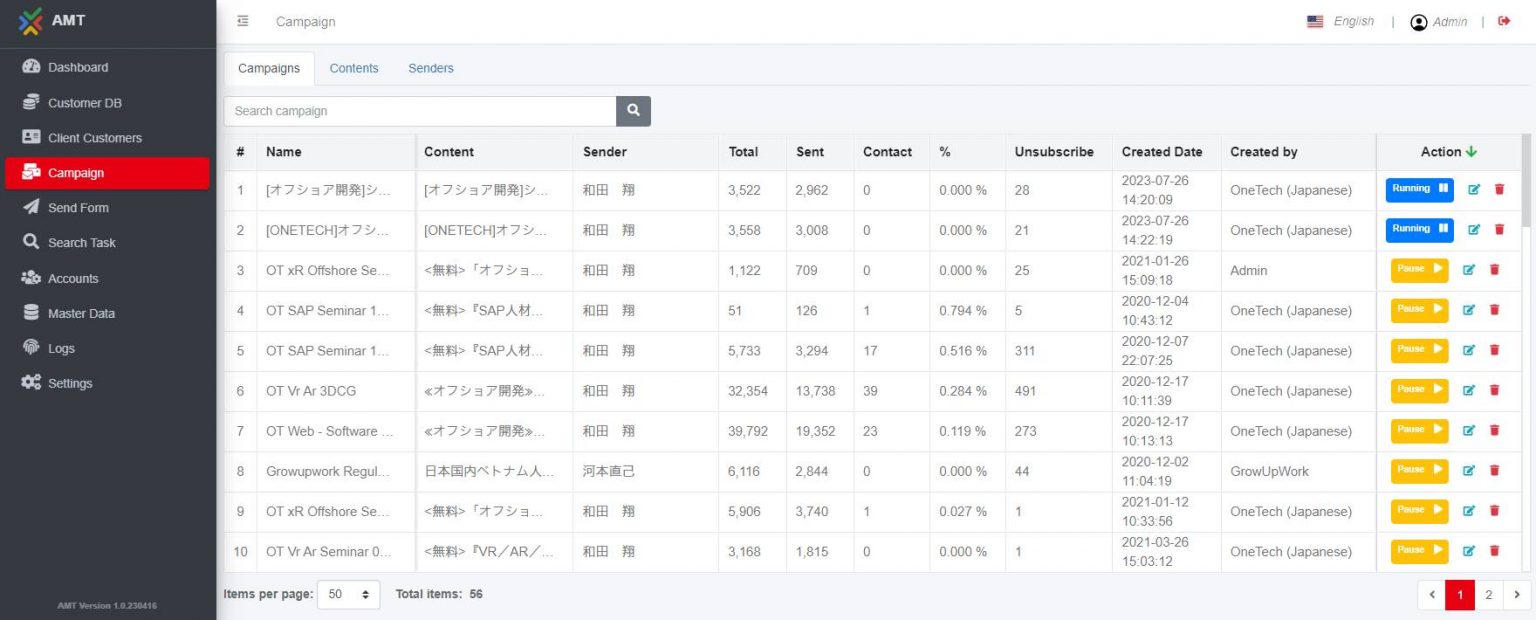Resume paused Growupwork campaign row 8

[1419, 470]
